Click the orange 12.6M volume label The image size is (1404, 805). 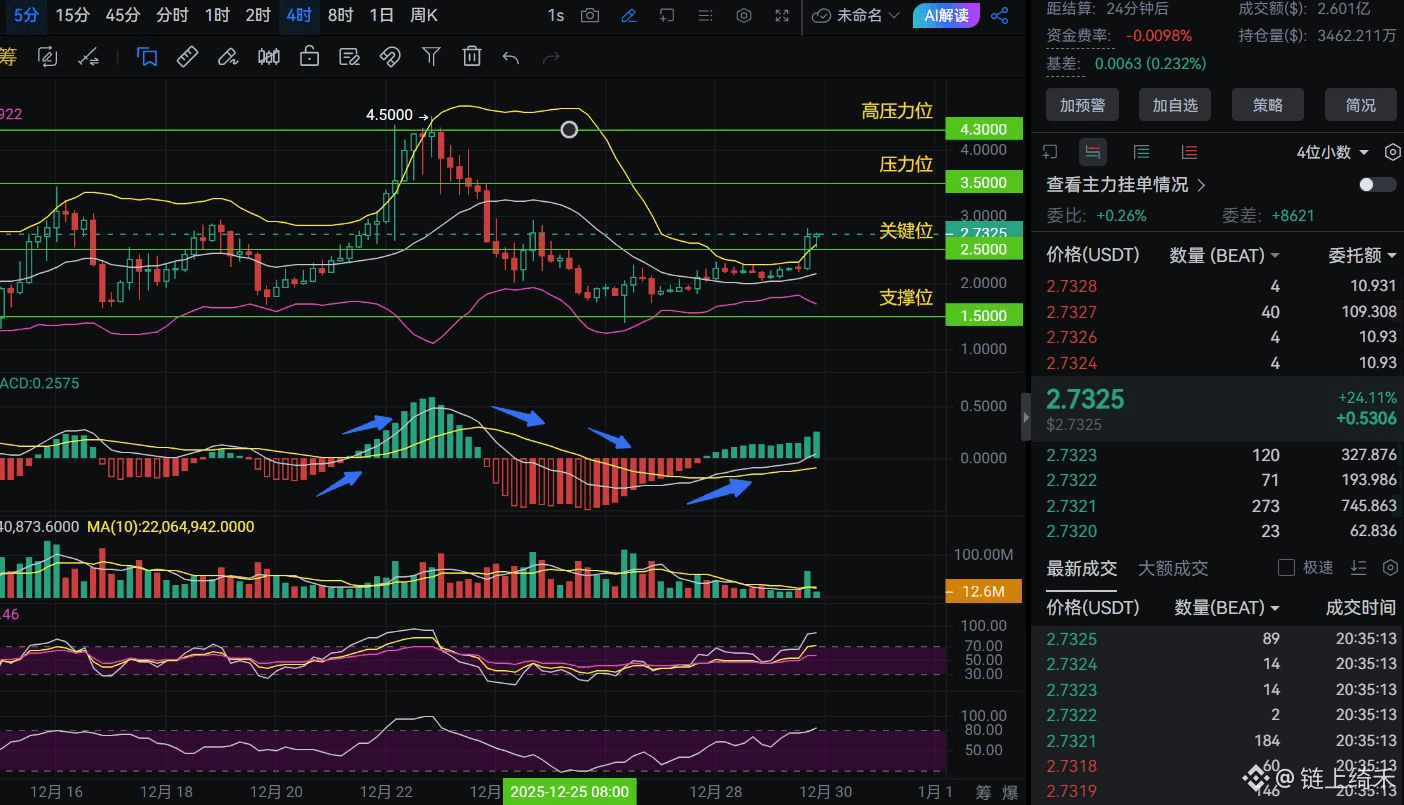click(x=984, y=591)
